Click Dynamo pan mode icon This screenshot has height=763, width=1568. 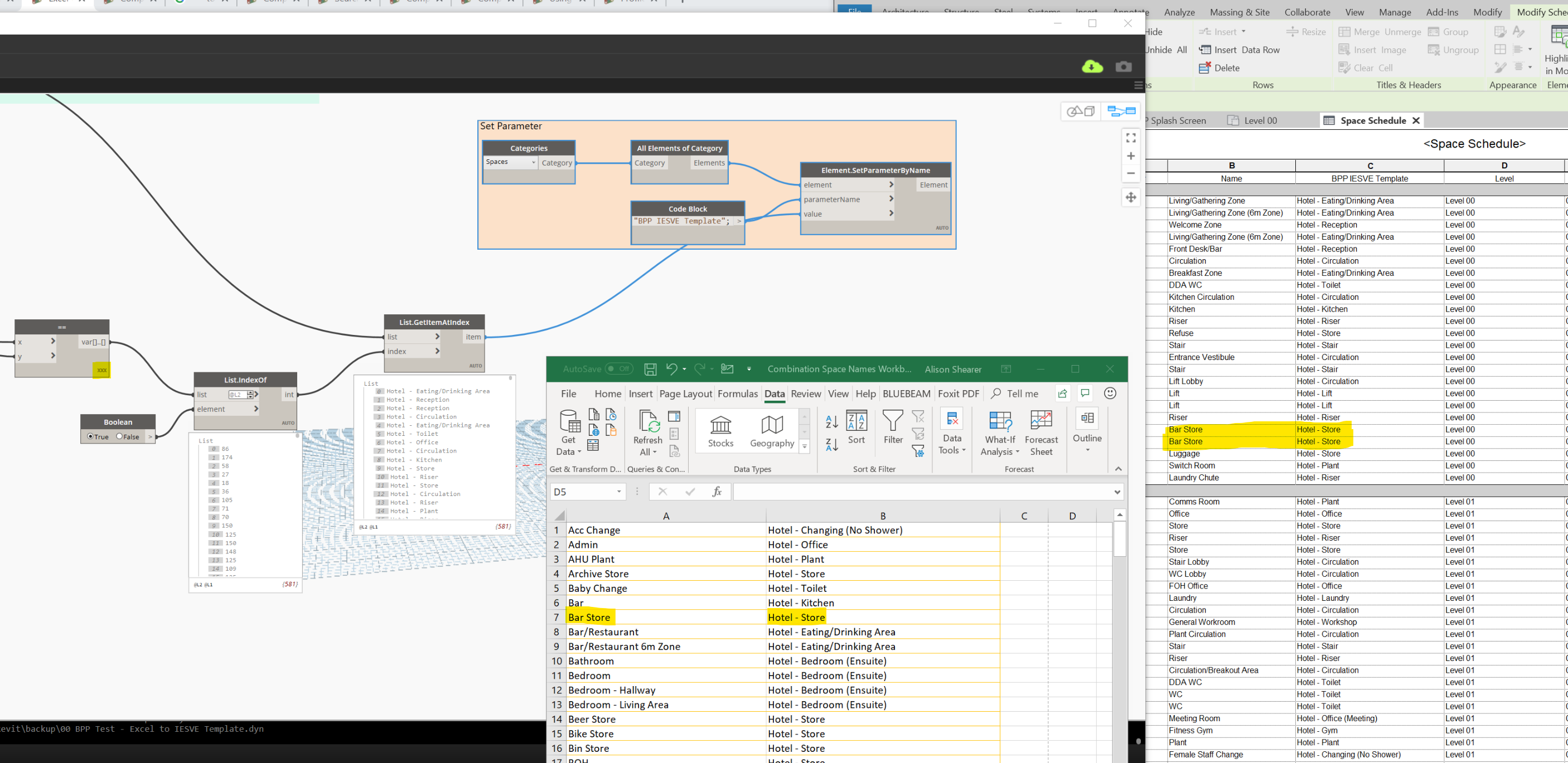click(x=1130, y=197)
